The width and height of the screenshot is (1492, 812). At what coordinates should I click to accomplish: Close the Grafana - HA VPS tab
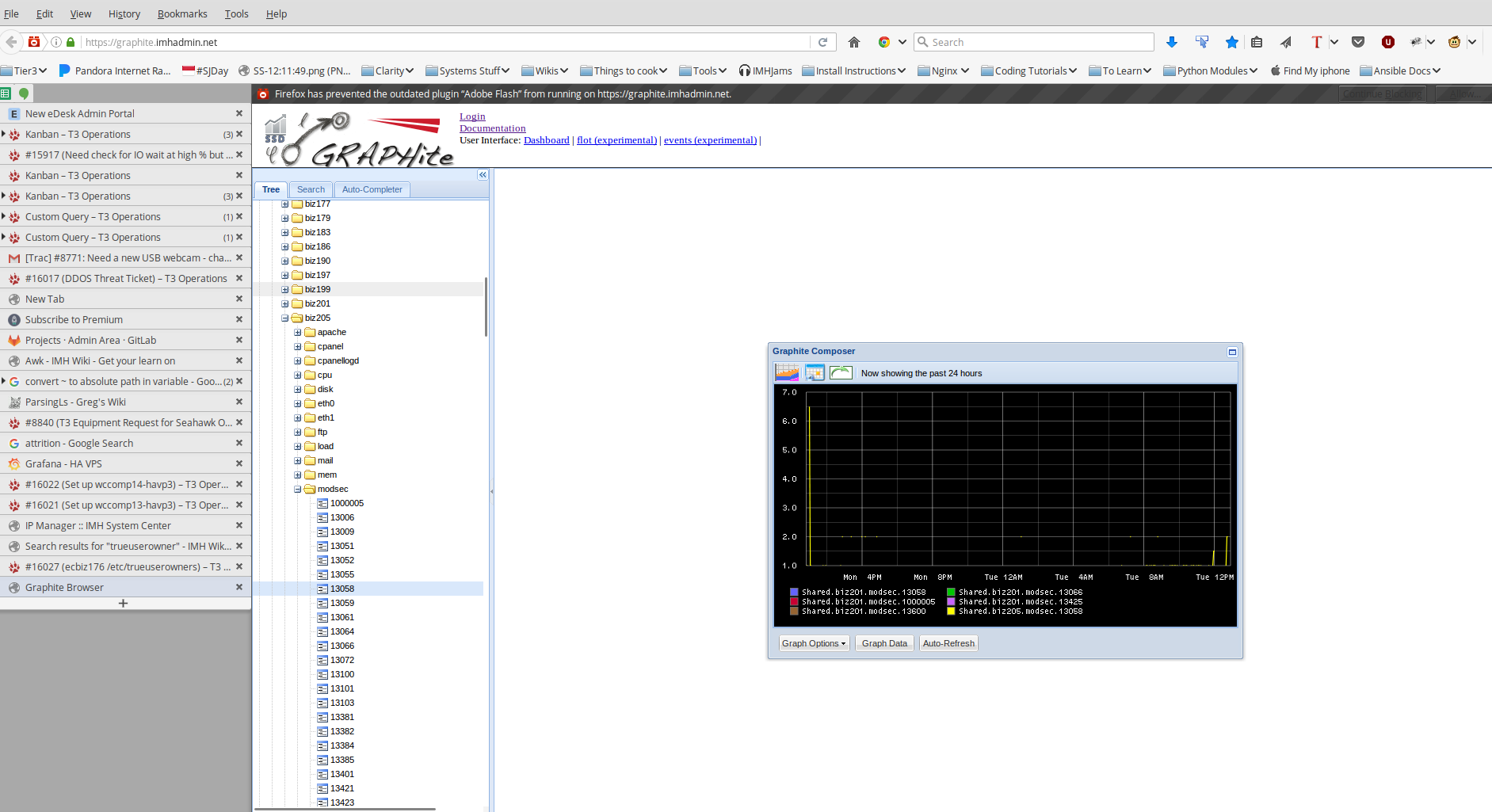pos(239,463)
